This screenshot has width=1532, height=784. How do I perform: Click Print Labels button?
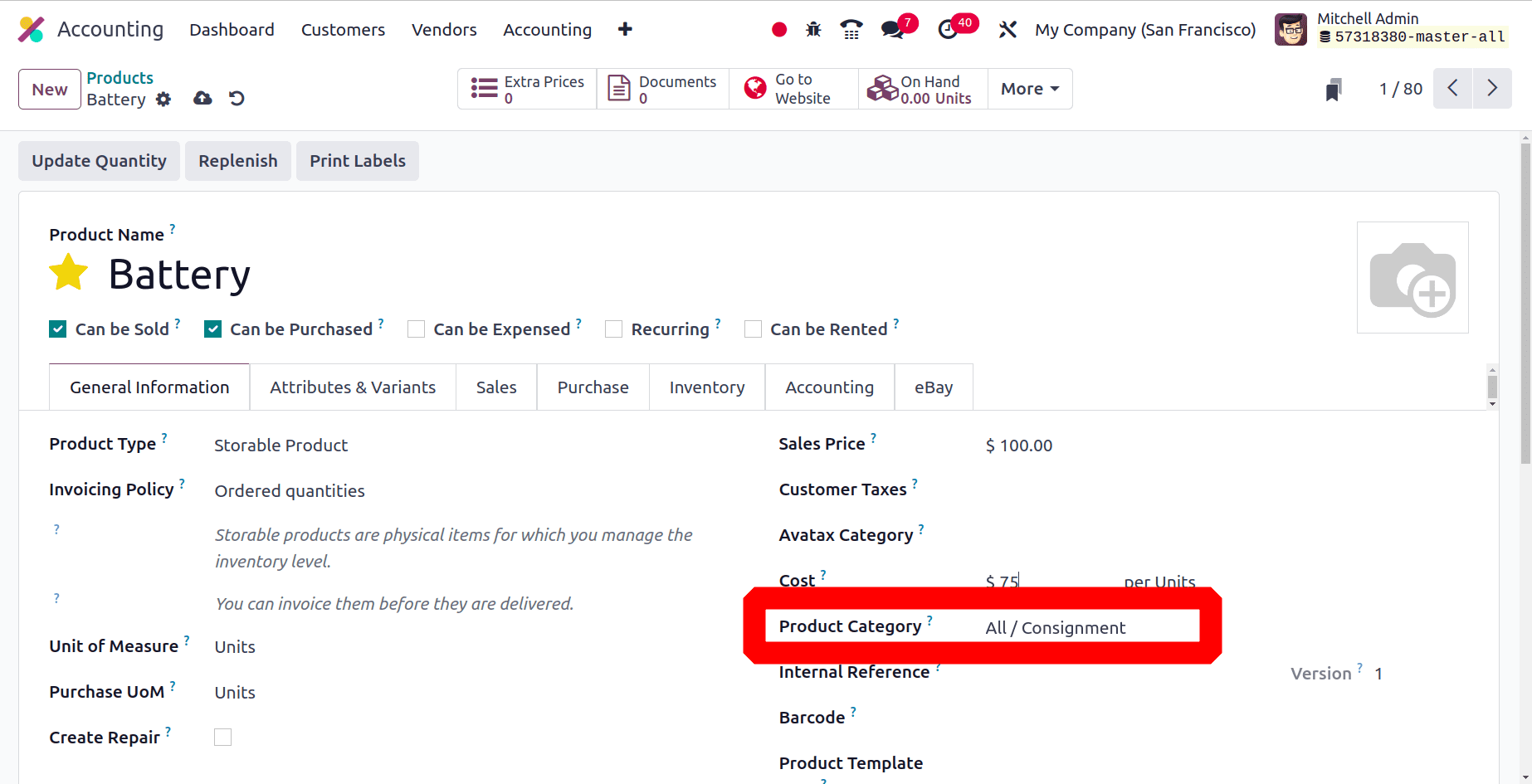[358, 161]
